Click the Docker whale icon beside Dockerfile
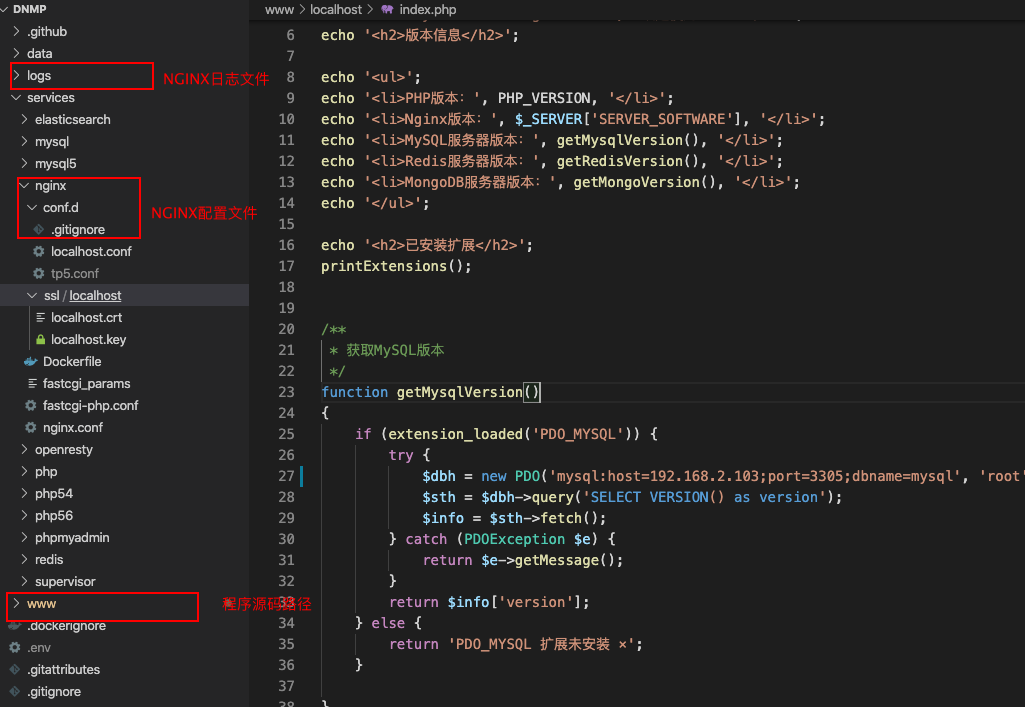Image resolution: width=1025 pixels, height=707 pixels. point(31,361)
